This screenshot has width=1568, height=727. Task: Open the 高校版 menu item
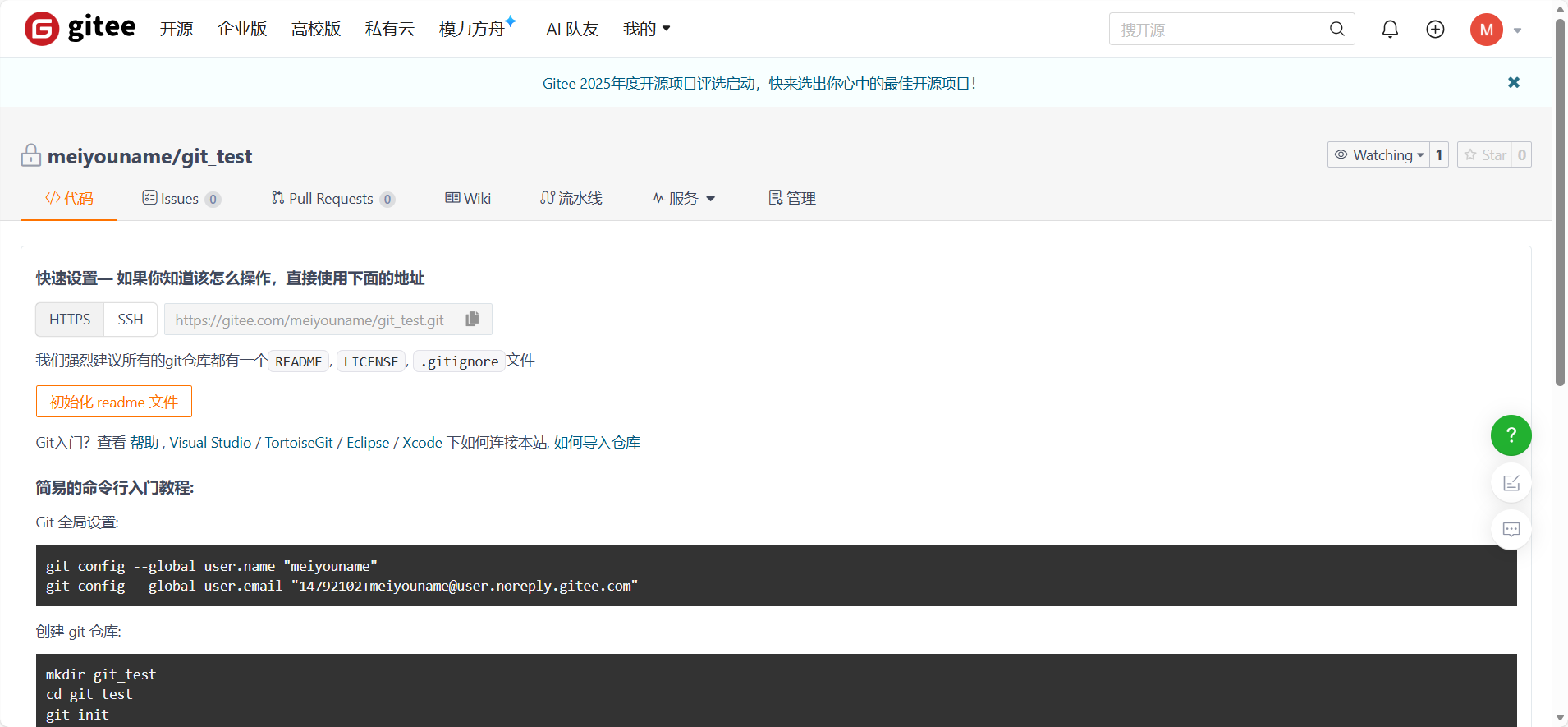click(316, 29)
